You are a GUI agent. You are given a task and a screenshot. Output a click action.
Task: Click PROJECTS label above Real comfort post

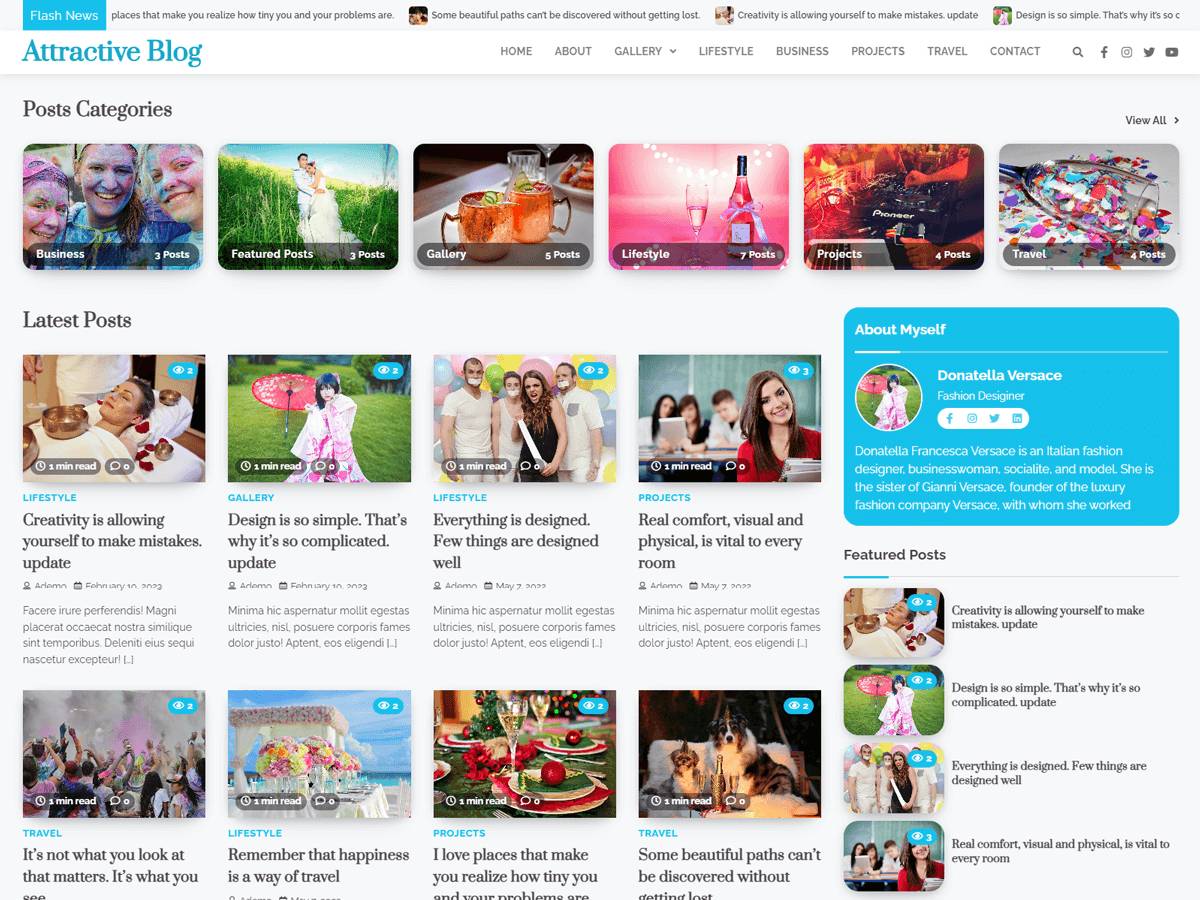[664, 497]
